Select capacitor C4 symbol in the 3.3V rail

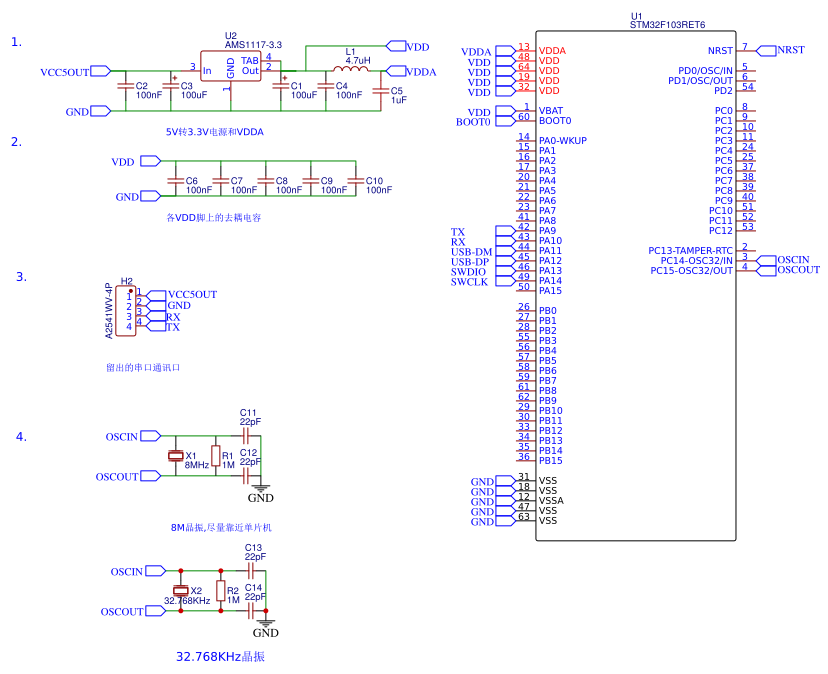326,86
